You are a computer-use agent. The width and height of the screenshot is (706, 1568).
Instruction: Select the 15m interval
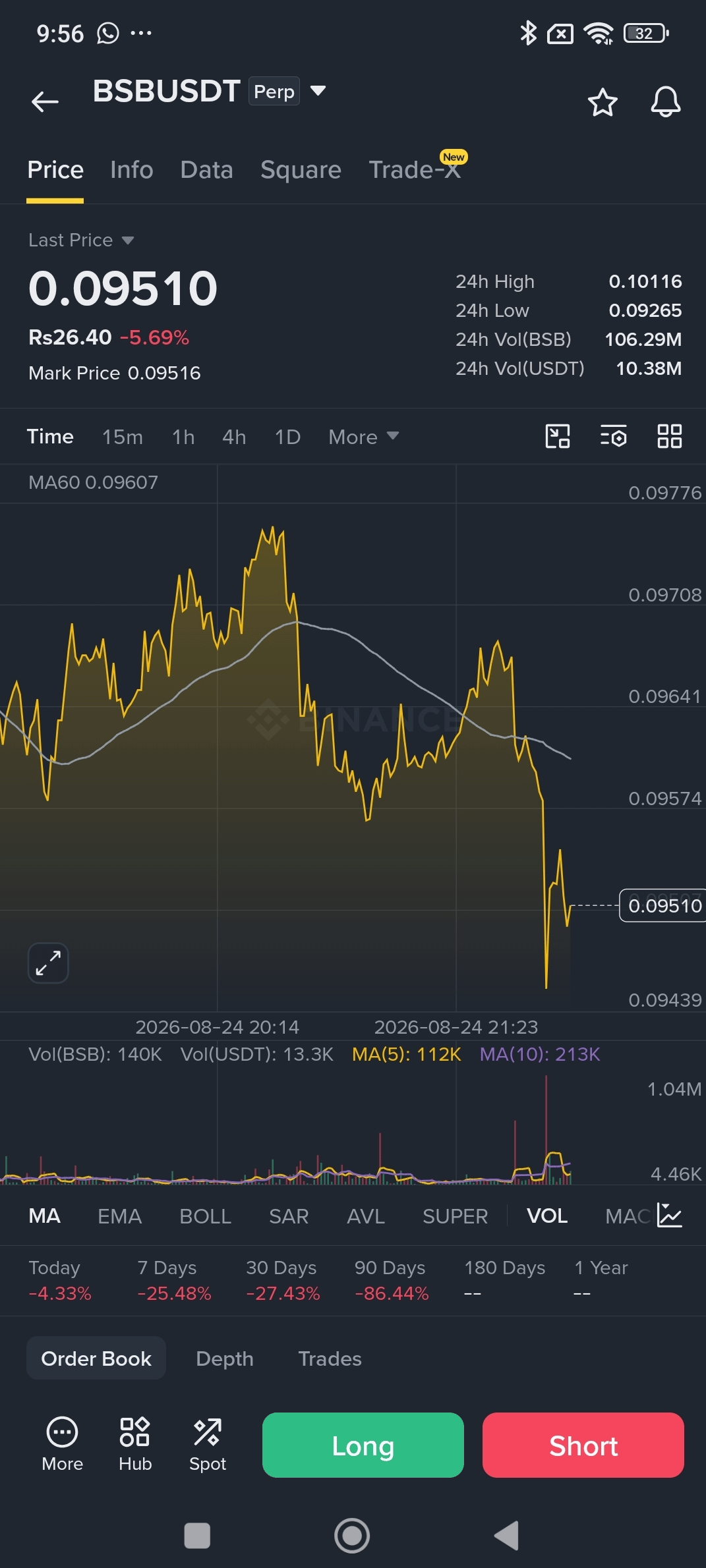point(123,437)
